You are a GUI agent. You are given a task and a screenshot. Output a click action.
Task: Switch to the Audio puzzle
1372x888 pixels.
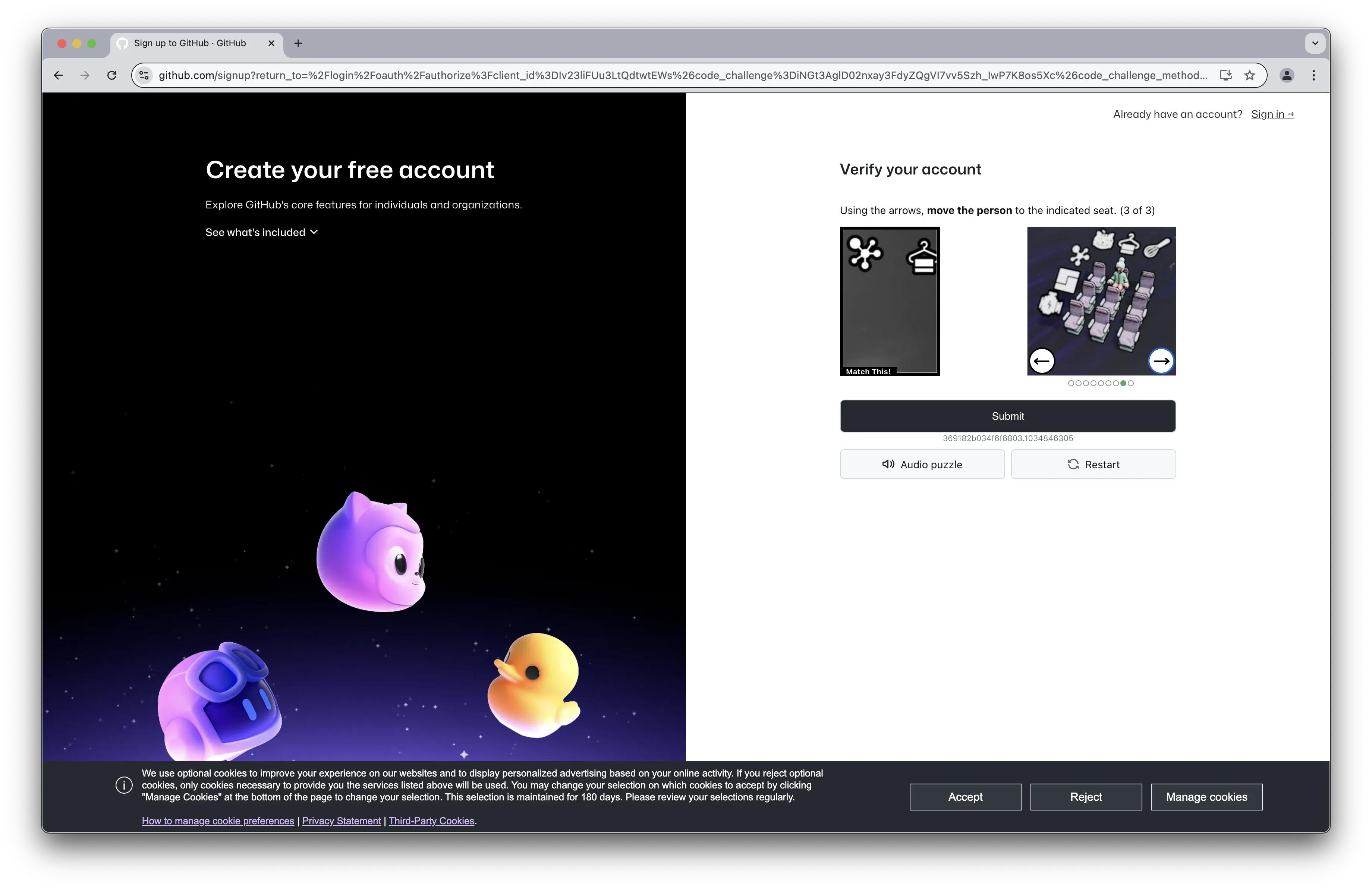[x=922, y=465]
